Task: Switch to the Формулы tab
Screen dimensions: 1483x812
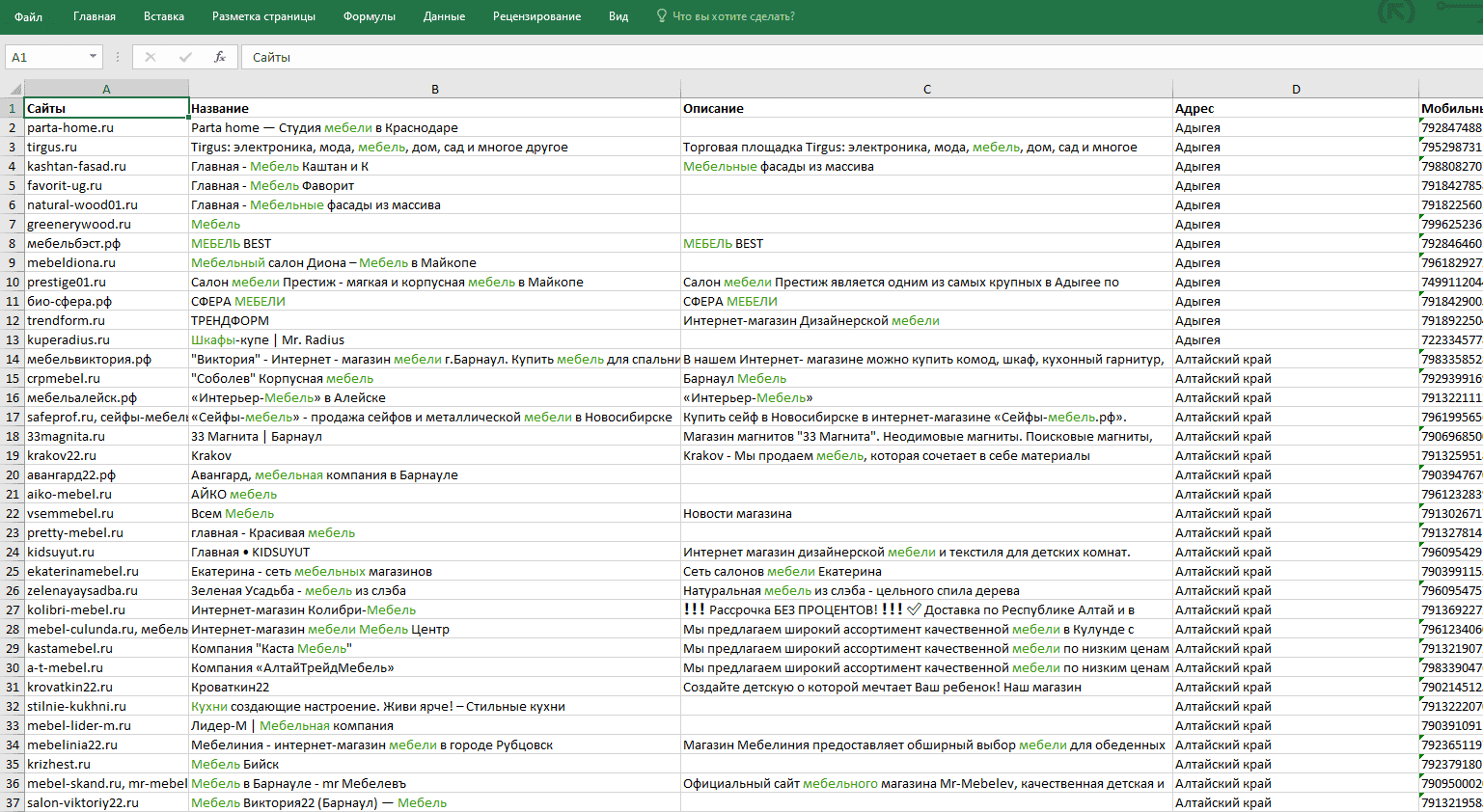Action: pos(370,16)
